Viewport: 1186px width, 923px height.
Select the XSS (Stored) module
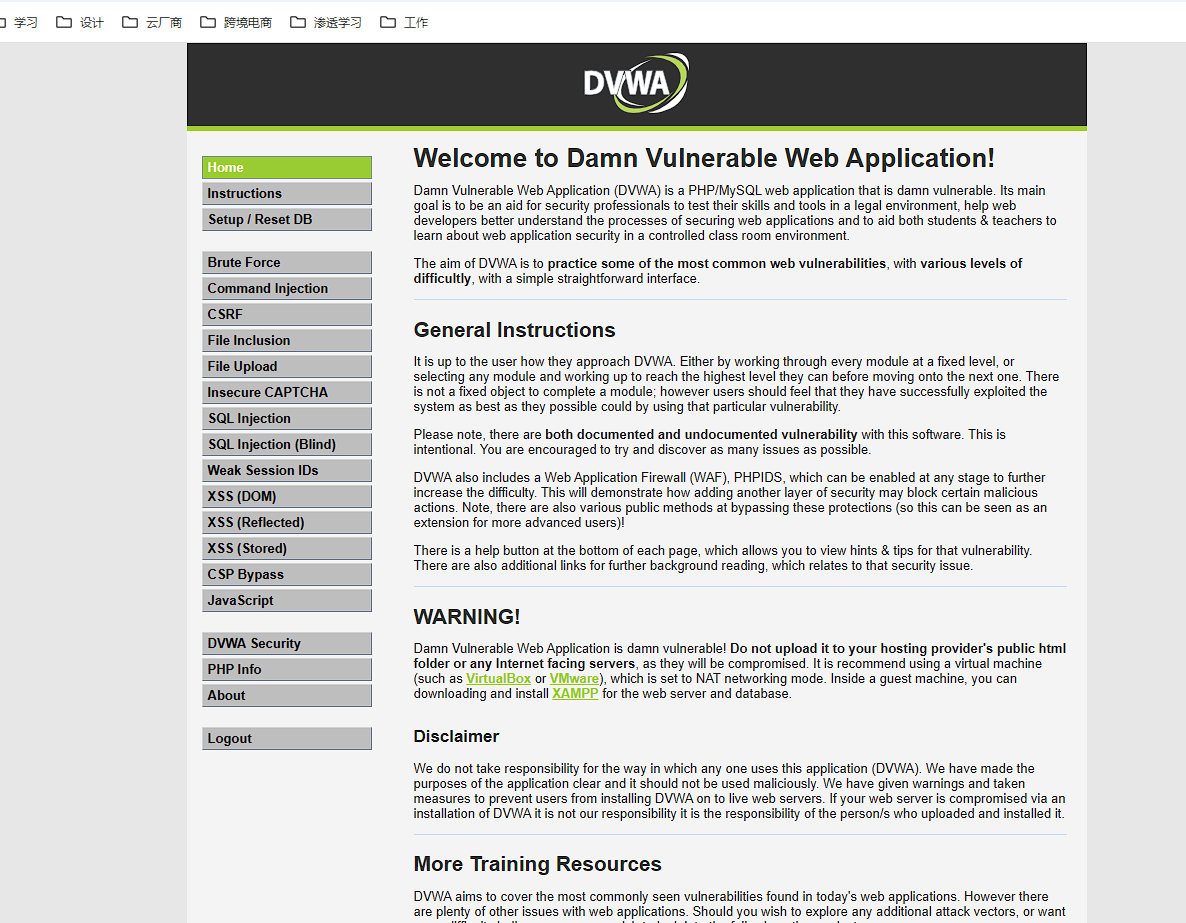pyautogui.click(x=286, y=549)
